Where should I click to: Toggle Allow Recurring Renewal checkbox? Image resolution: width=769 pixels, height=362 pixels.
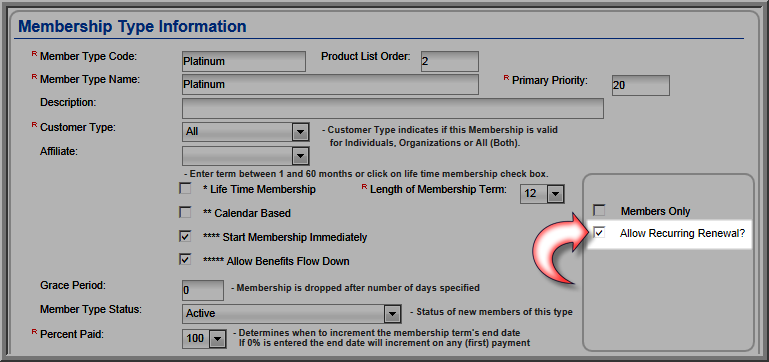(599, 233)
